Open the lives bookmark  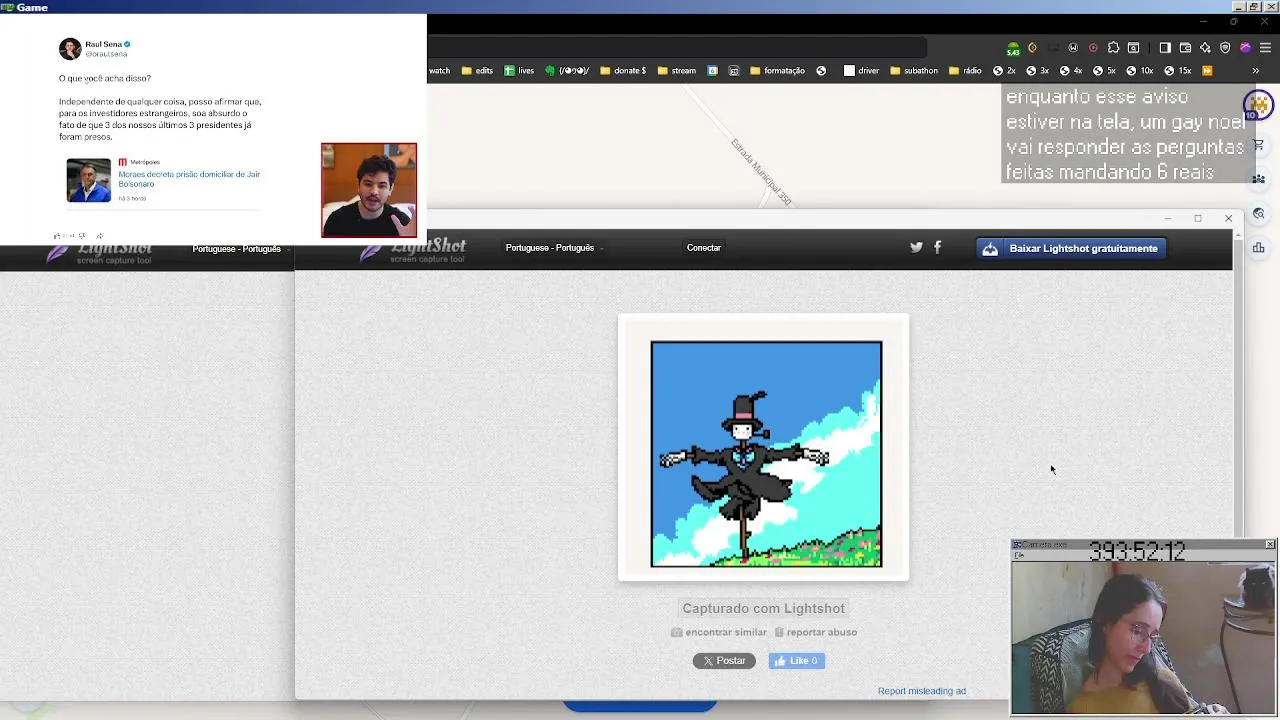click(x=519, y=71)
